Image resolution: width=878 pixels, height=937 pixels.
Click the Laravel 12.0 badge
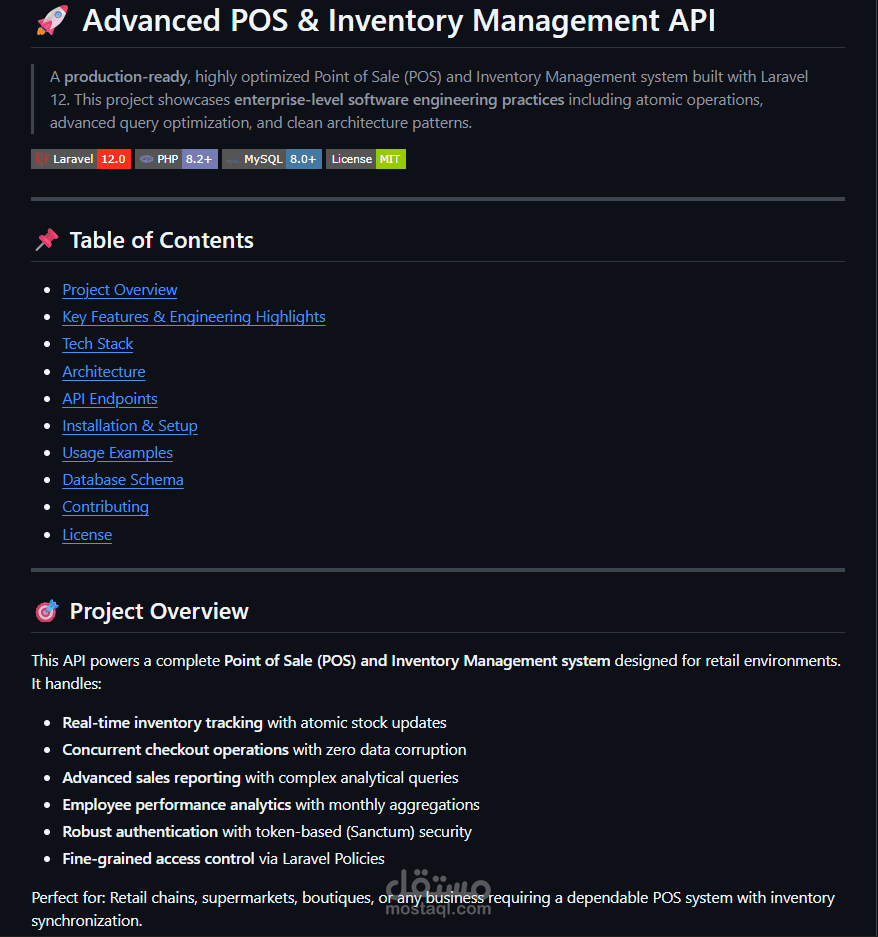pyautogui.click(x=81, y=159)
